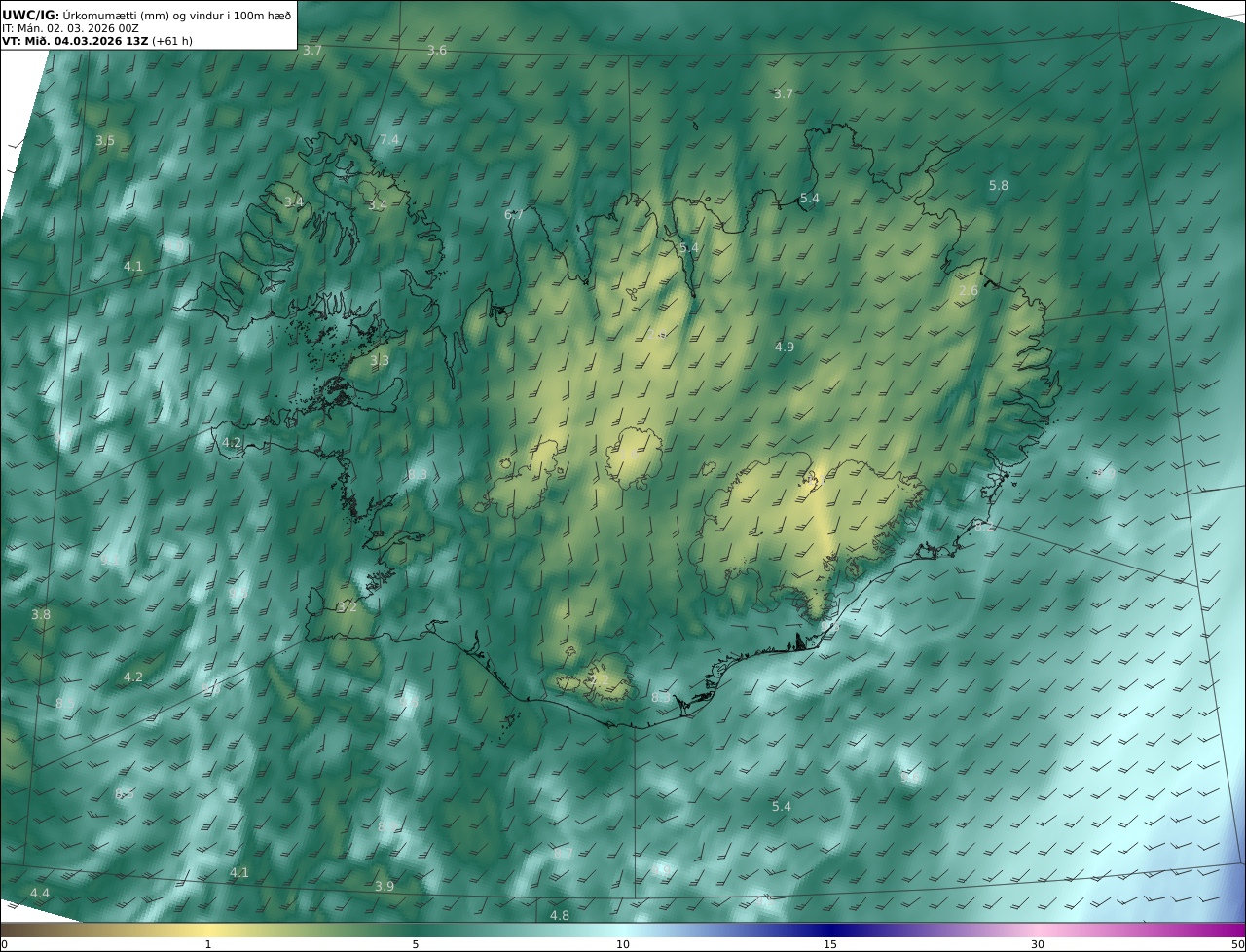The width and height of the screenshot is (1246, 952).
Task: Click the '4.9' value label on the map
Action: tap(785, 348)
